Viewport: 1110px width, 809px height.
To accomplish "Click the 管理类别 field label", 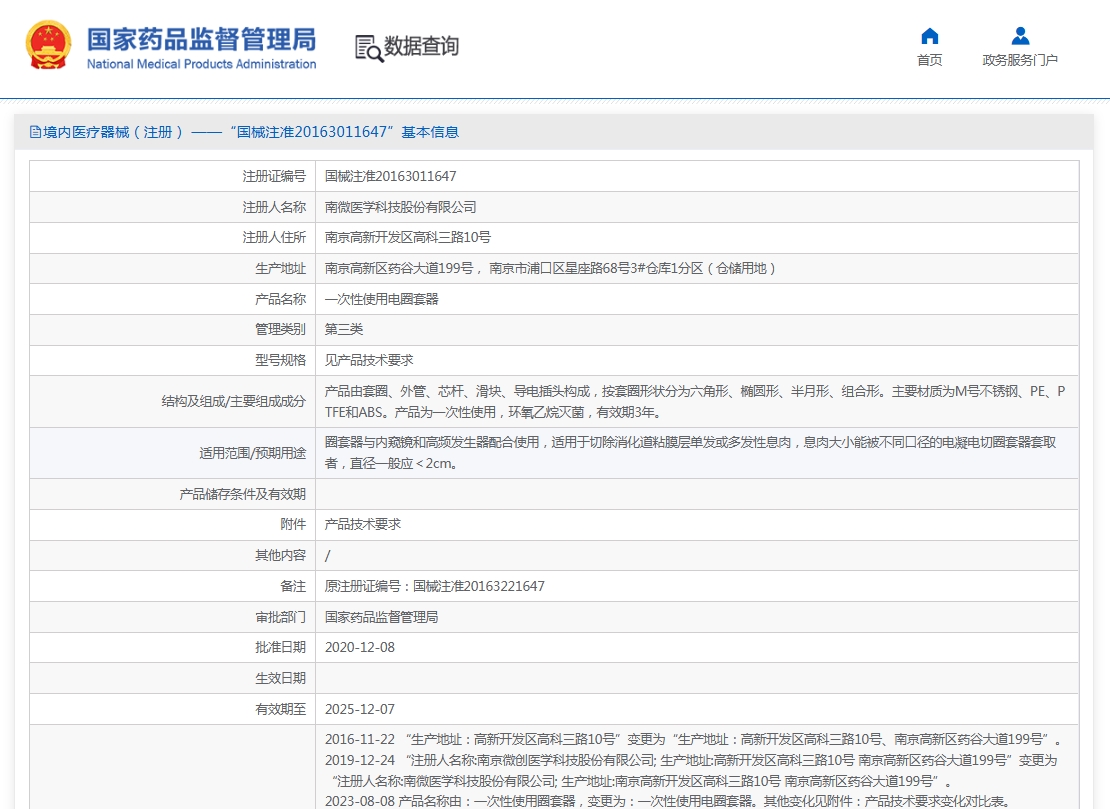I will (x=280, y=330).
